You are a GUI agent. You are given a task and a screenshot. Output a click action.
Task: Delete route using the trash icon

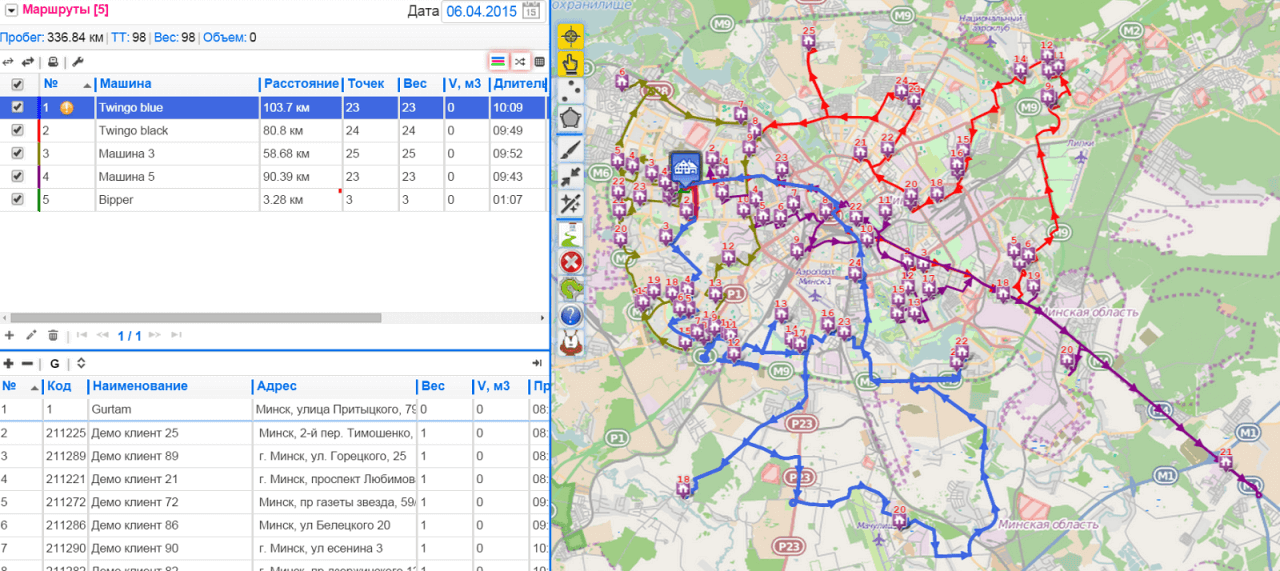click(x=53, y=335)
